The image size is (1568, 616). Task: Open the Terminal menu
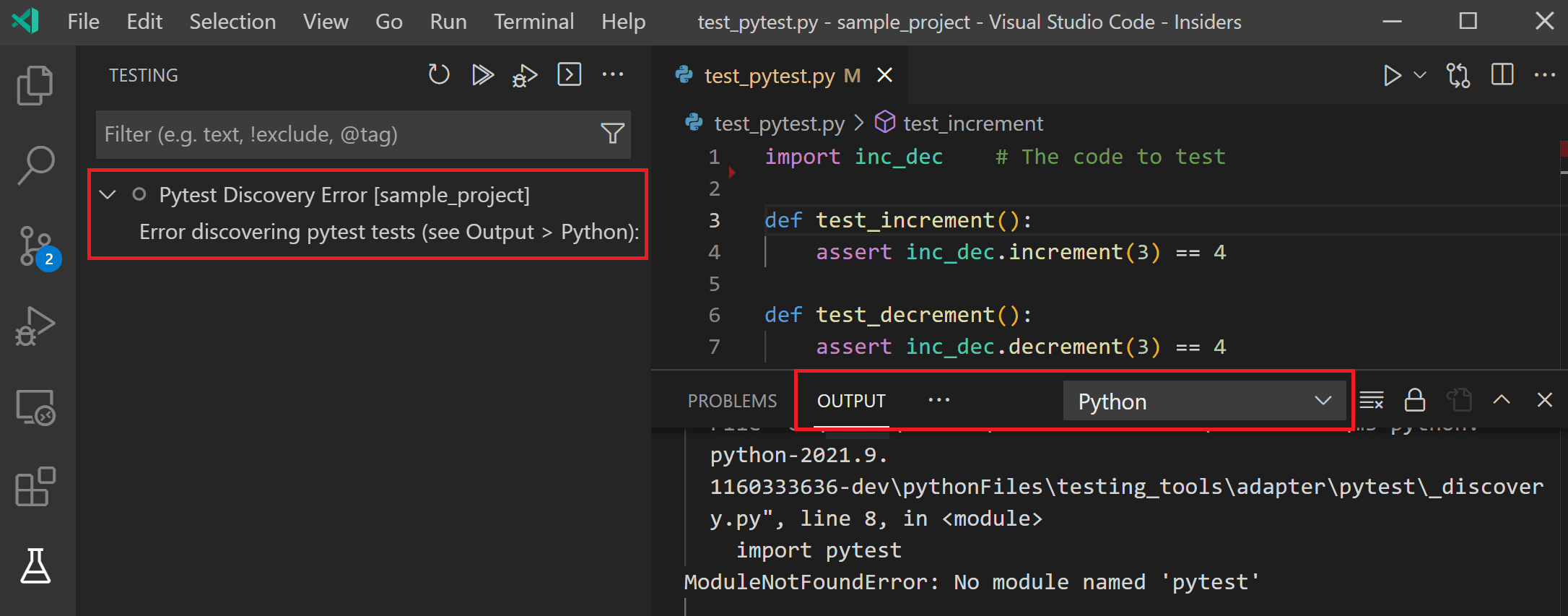[533, 22]
